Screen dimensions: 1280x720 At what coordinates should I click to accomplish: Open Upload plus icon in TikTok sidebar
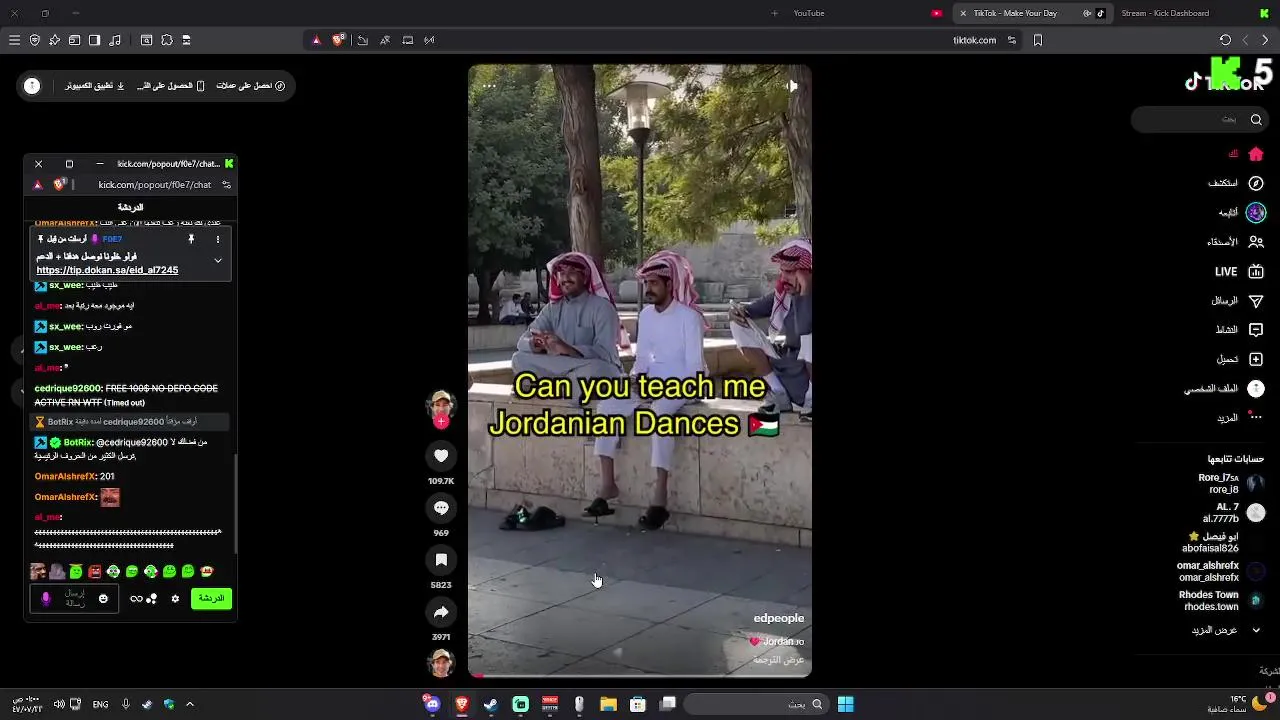click(1239, 359)
